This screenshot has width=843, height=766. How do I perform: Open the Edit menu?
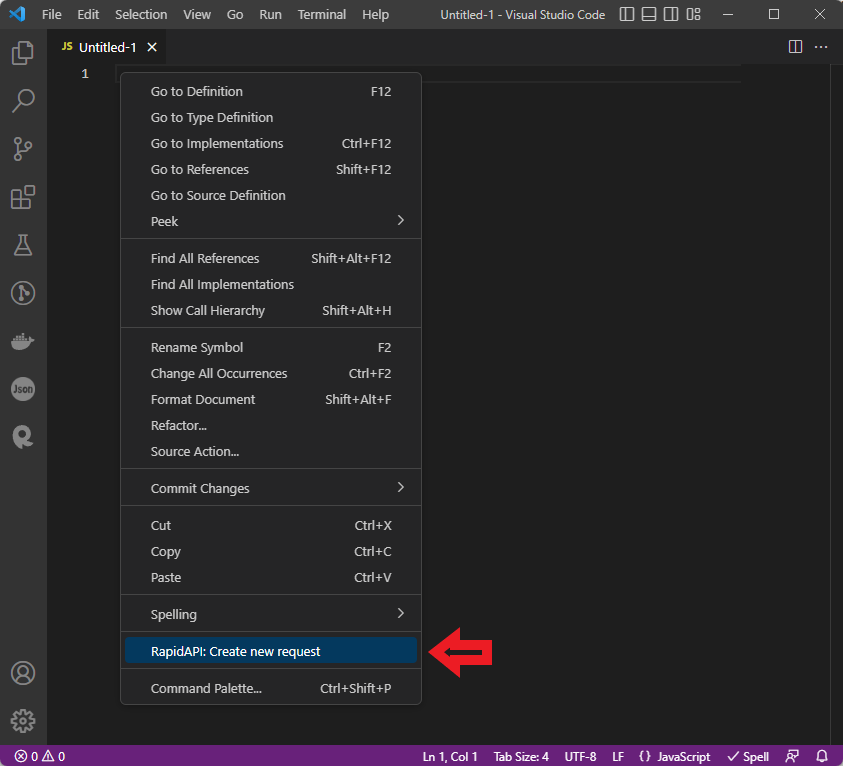point(88,15)
